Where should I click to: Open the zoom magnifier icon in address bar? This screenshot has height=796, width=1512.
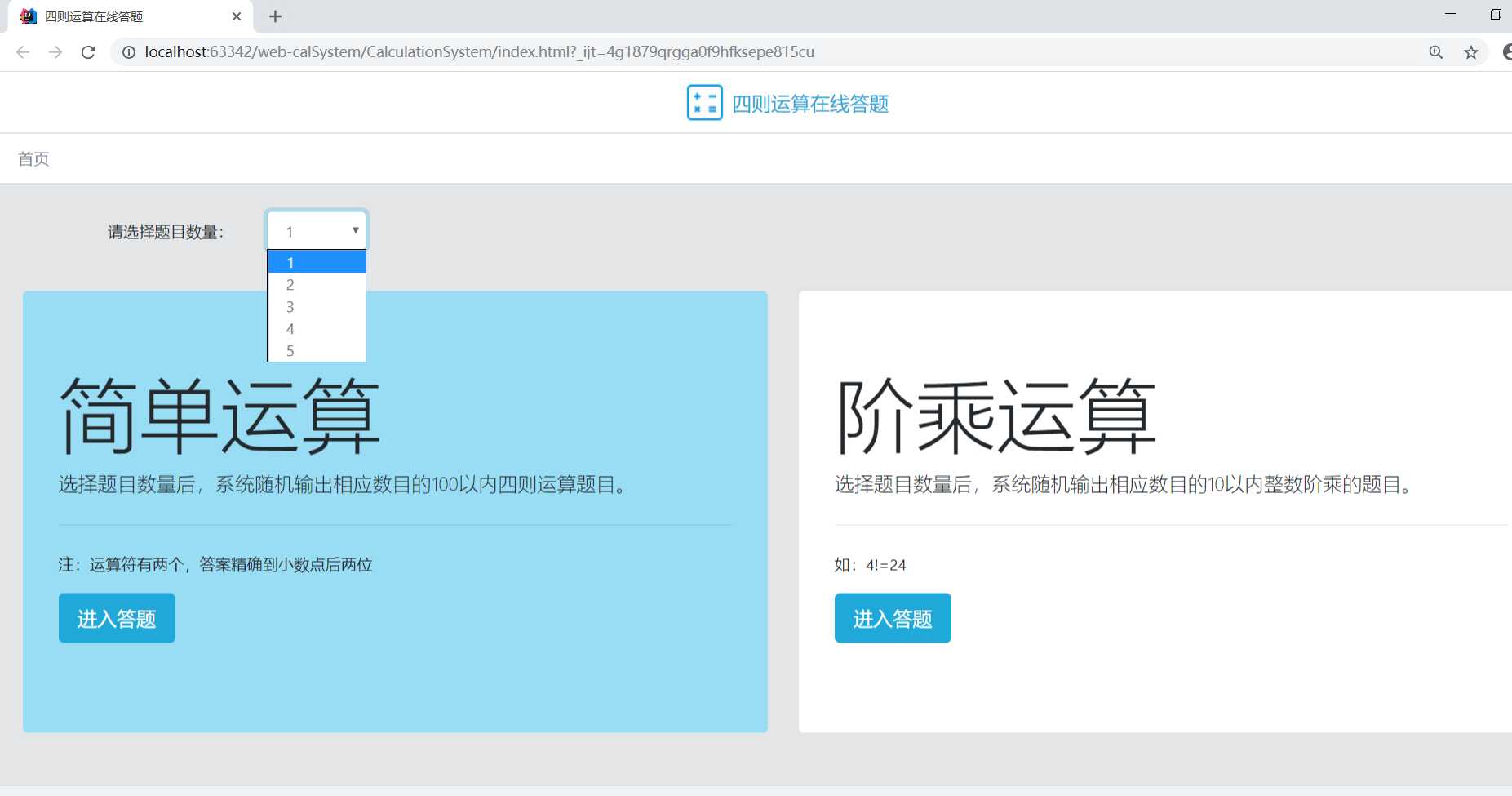[1436, 52]
